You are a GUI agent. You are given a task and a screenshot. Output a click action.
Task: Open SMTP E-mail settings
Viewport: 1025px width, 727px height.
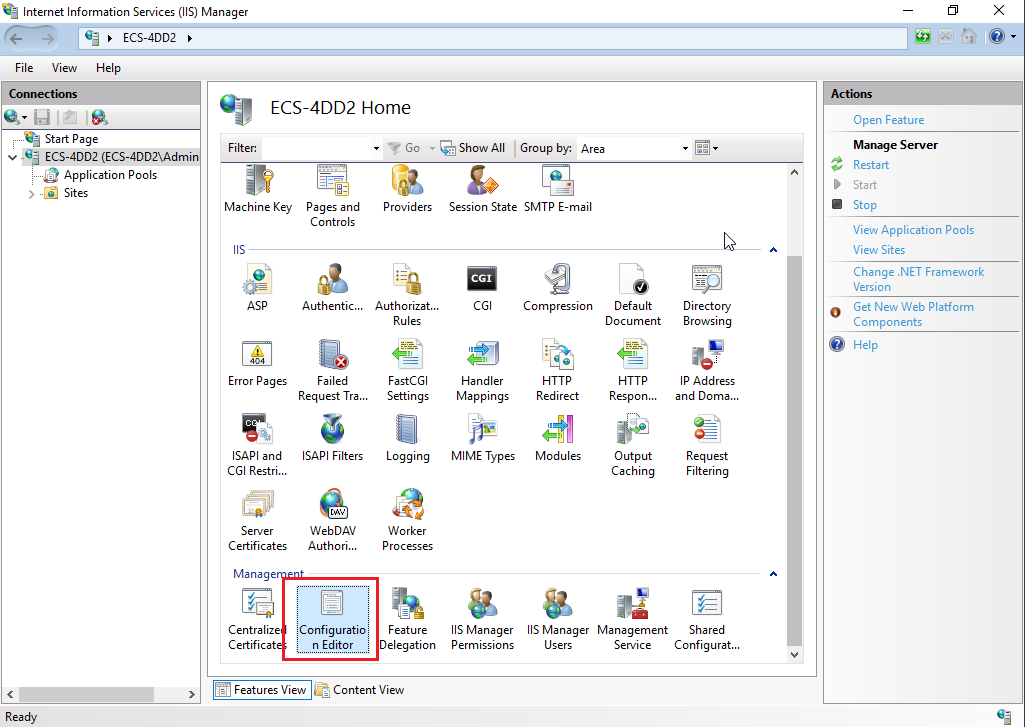558,189
